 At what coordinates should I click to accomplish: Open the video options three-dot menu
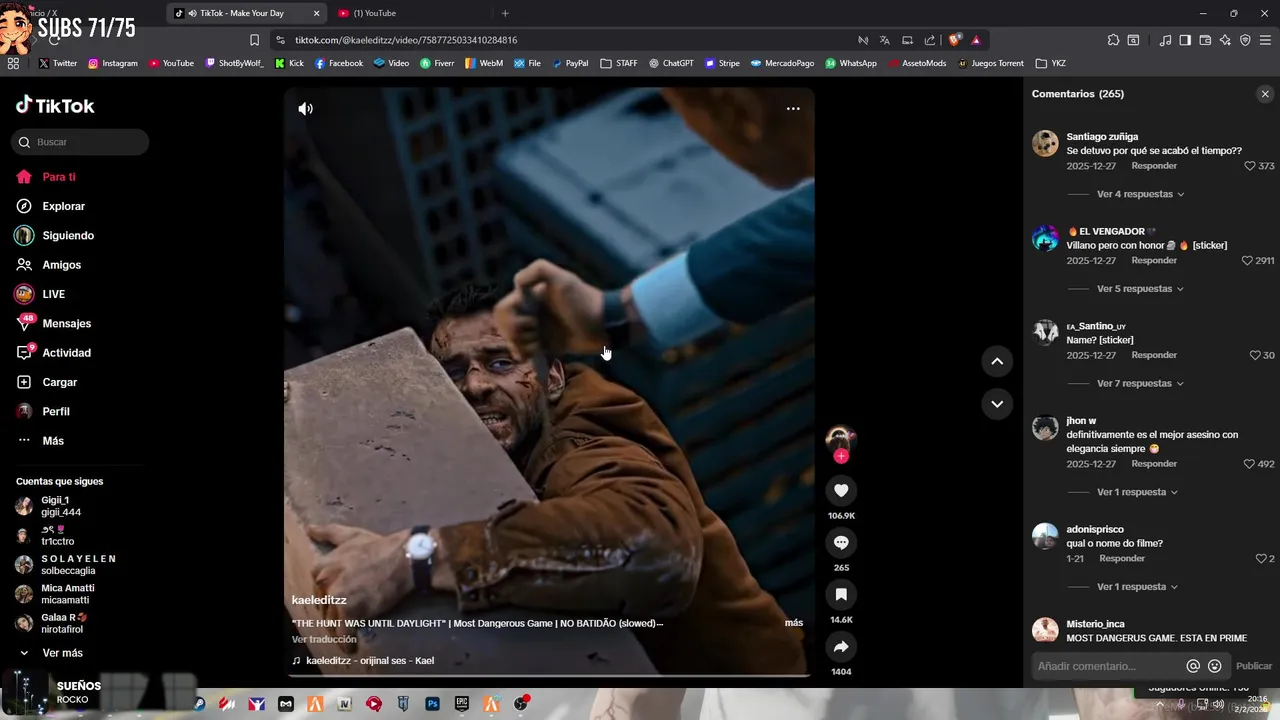(793, 109)
